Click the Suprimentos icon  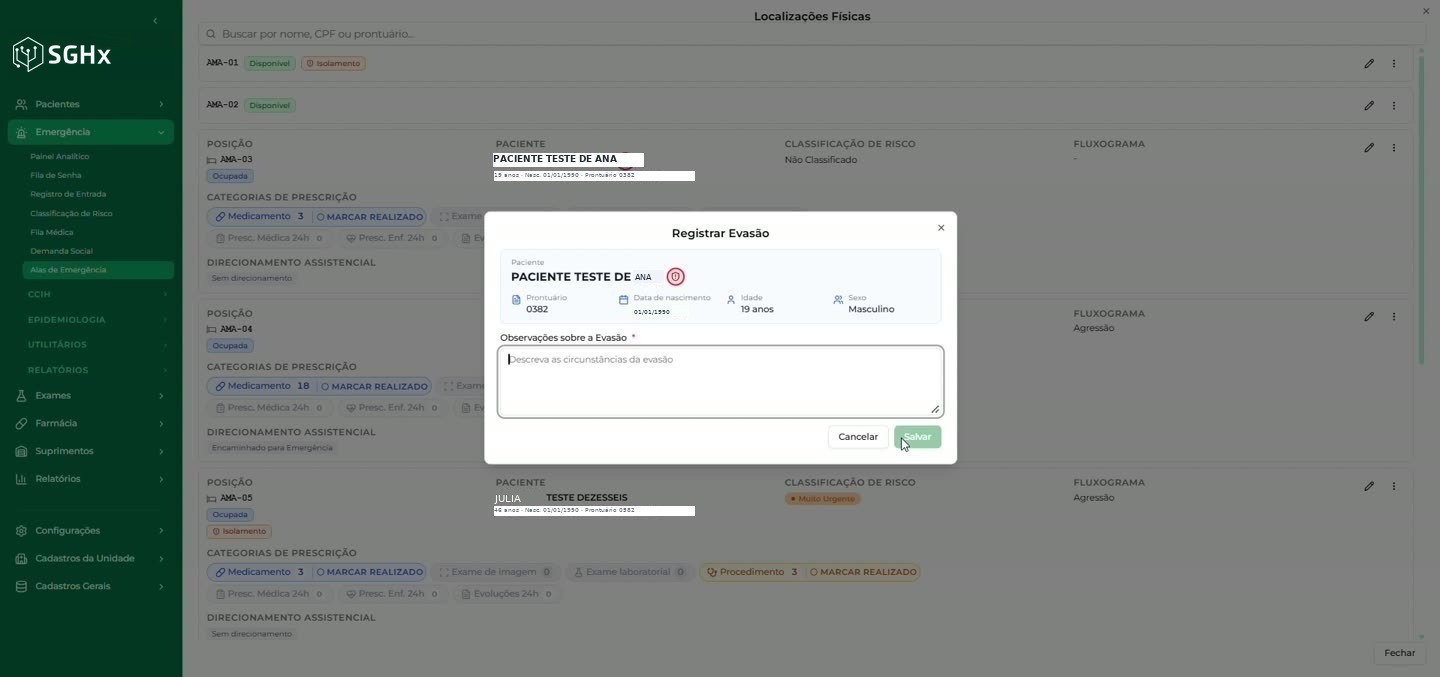[x=21, y=451]
